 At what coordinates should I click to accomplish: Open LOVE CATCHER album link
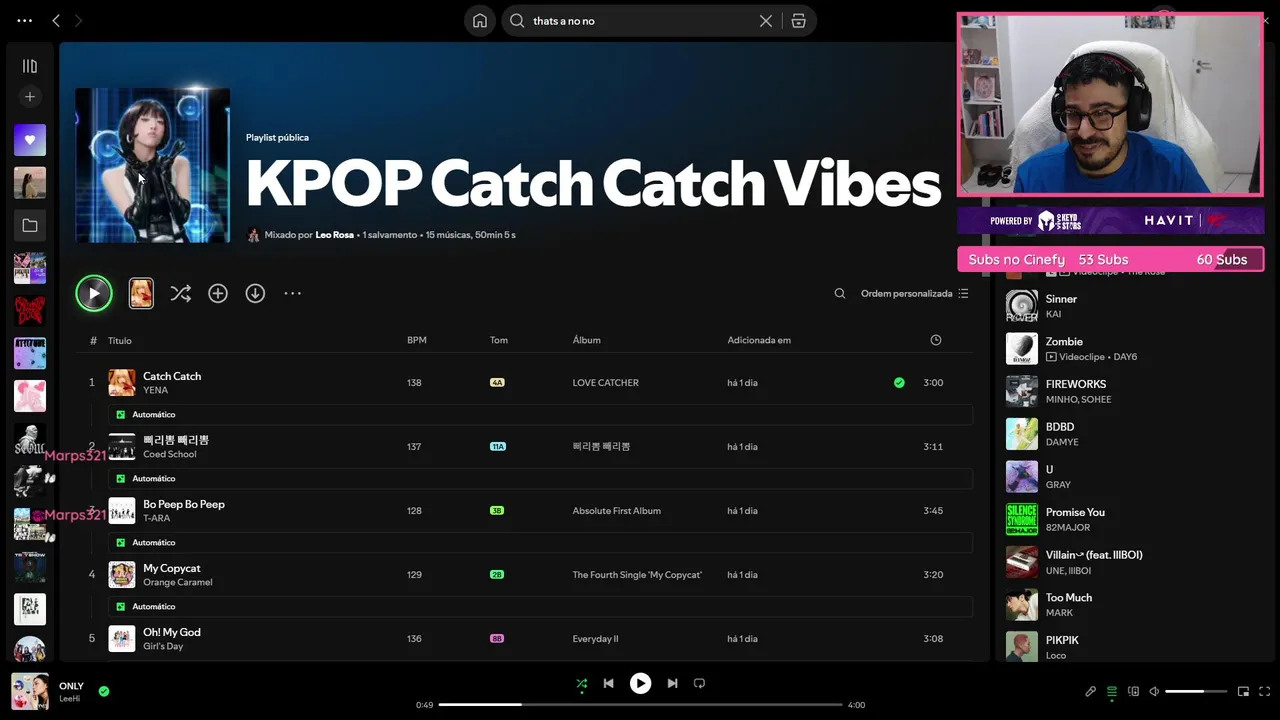click(x=605, y=383)
